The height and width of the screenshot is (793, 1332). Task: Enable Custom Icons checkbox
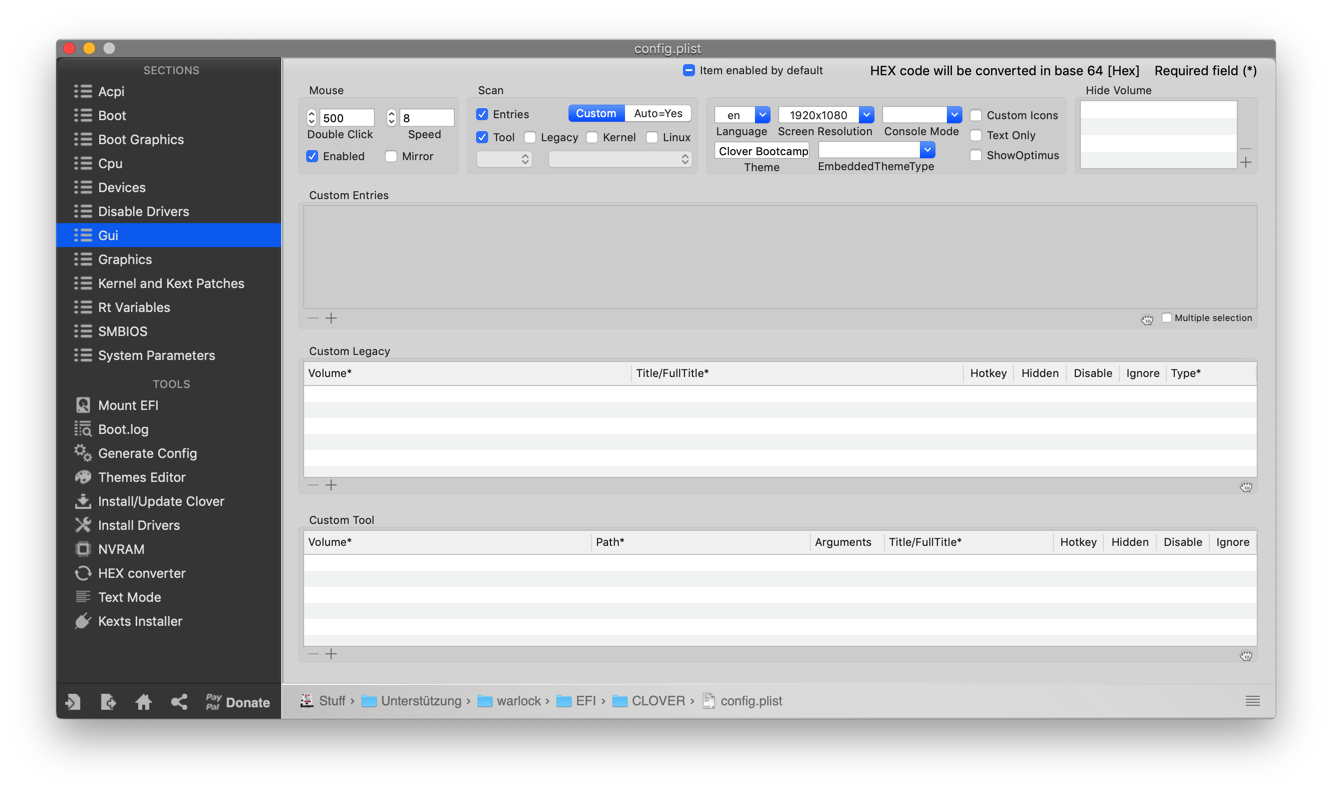pyautogui.click(x=976, y=115)
